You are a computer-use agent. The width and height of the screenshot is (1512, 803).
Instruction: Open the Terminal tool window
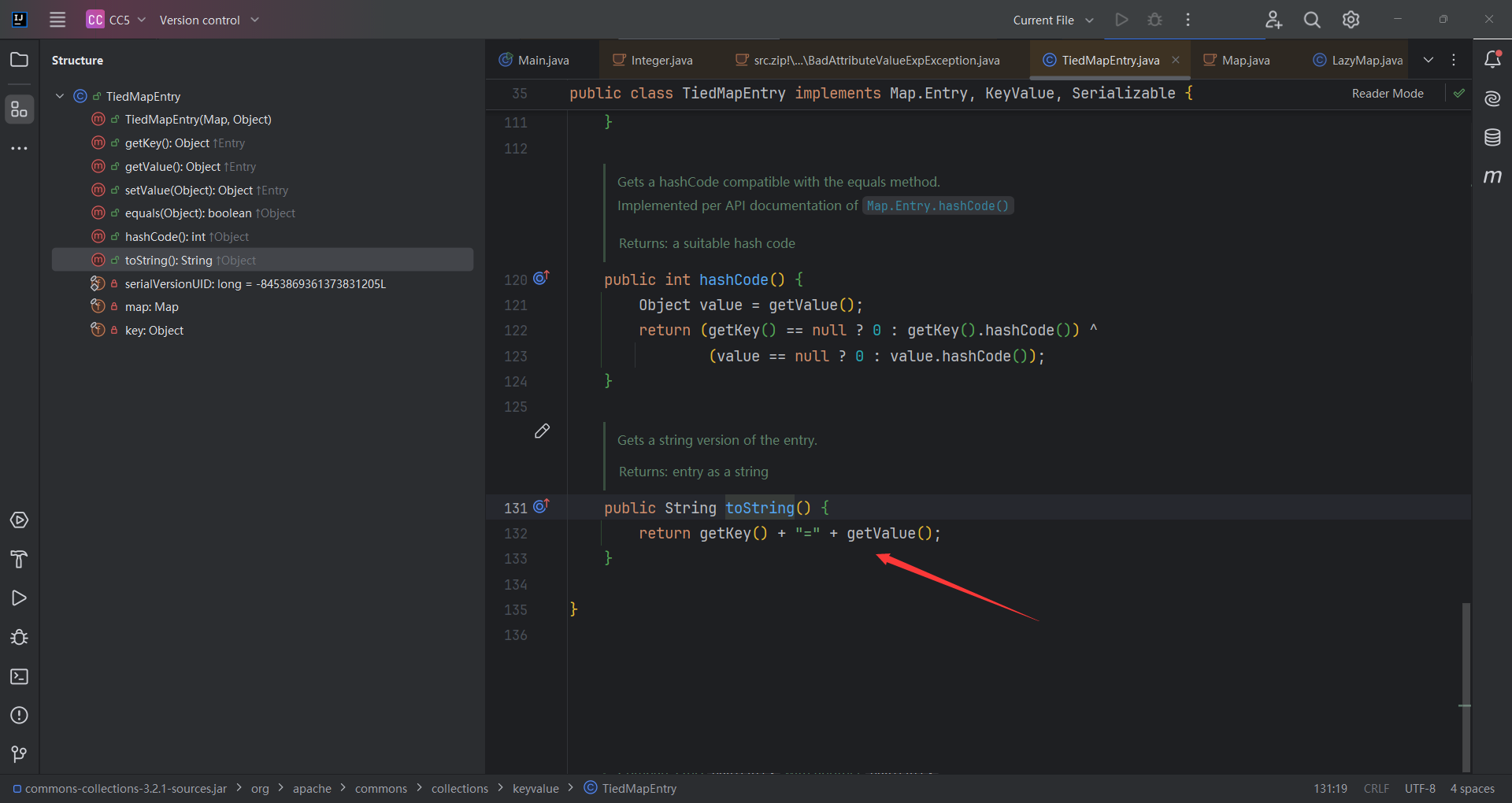[x=19, y=676]
